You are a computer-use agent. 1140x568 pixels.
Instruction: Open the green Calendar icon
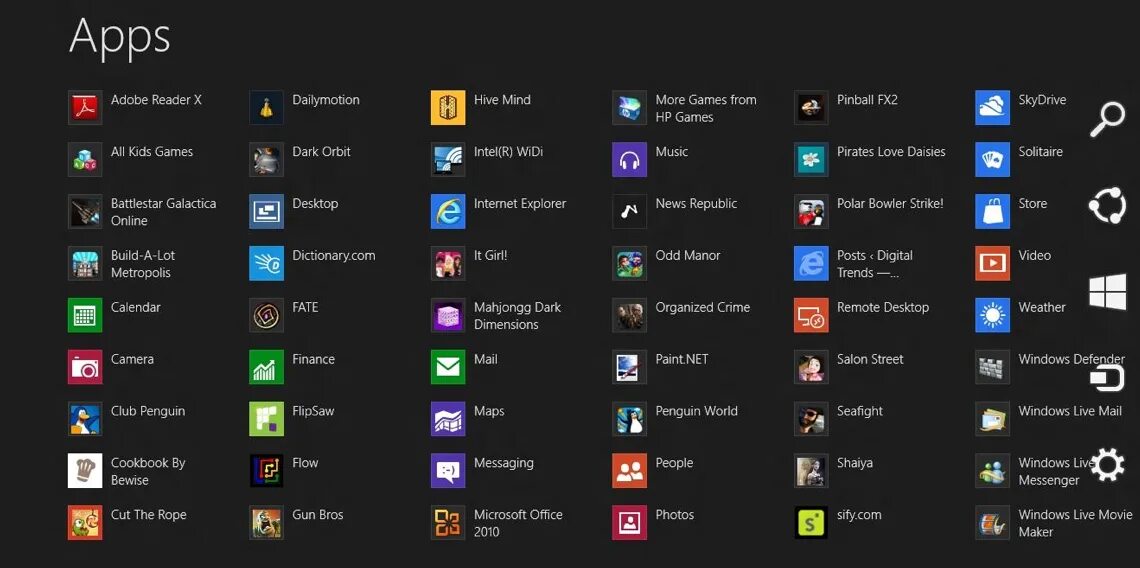pos(85,315)
